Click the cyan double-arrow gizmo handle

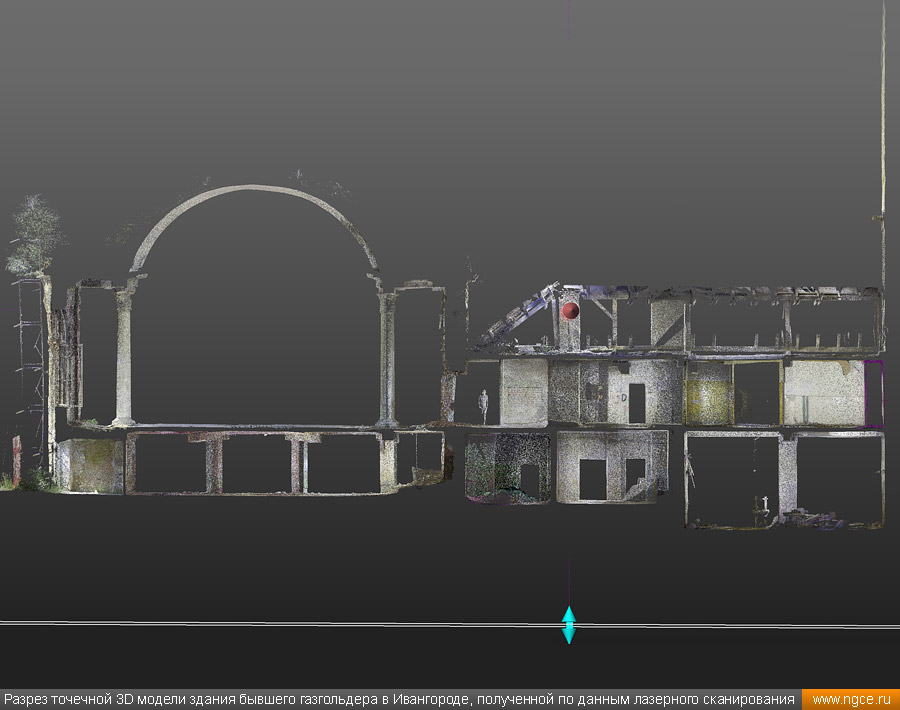coord(568,624)
